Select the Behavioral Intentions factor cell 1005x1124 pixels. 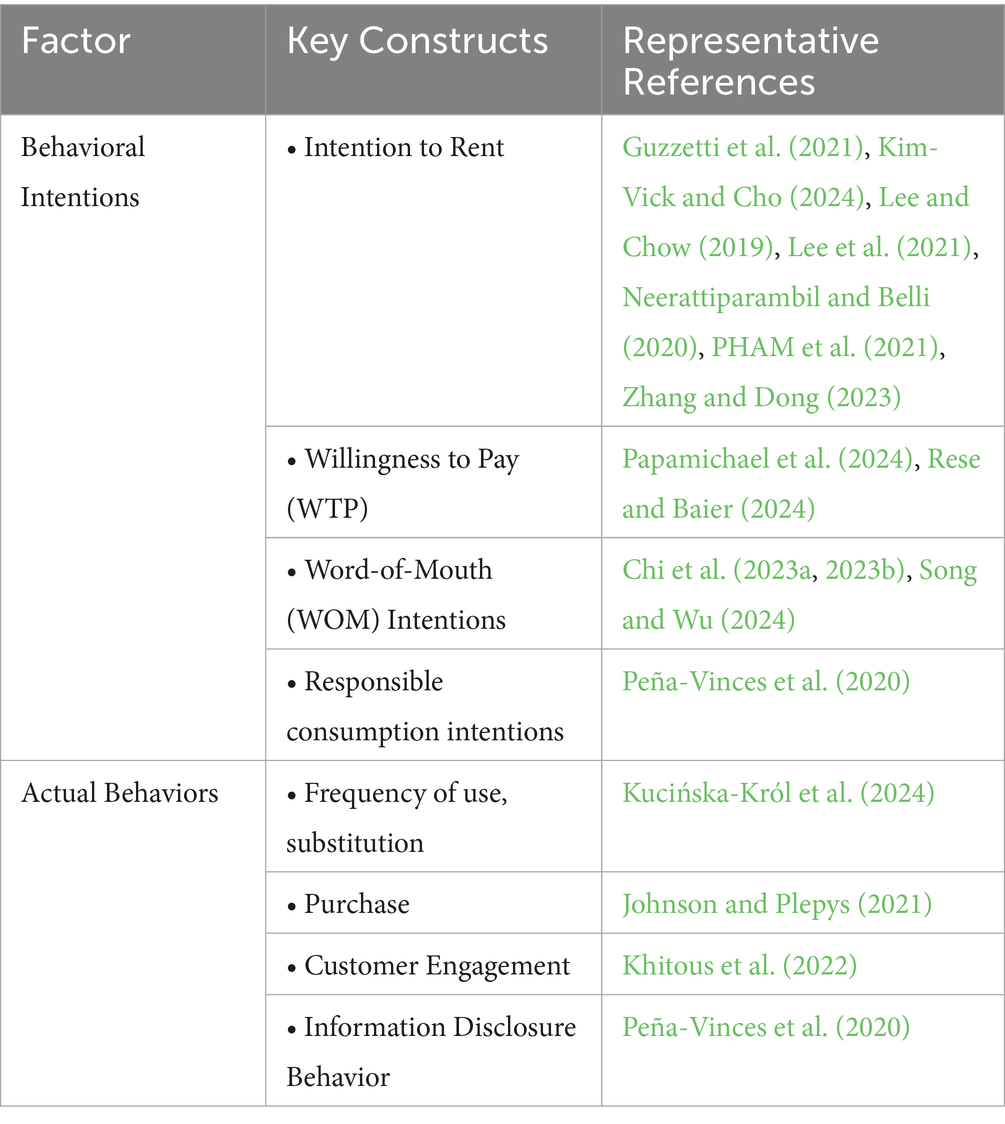coord(83,172)
